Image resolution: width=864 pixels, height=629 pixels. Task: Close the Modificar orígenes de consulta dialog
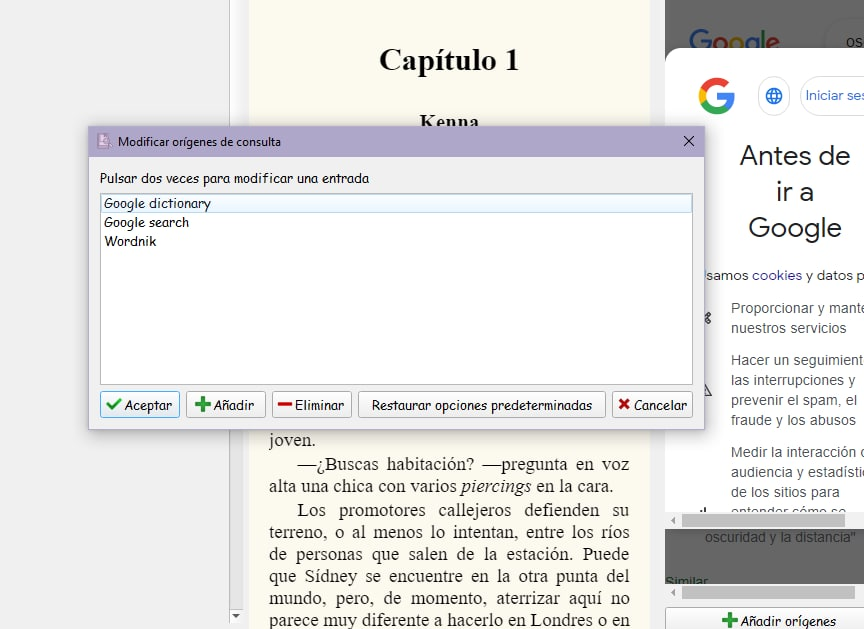point(688,141)
